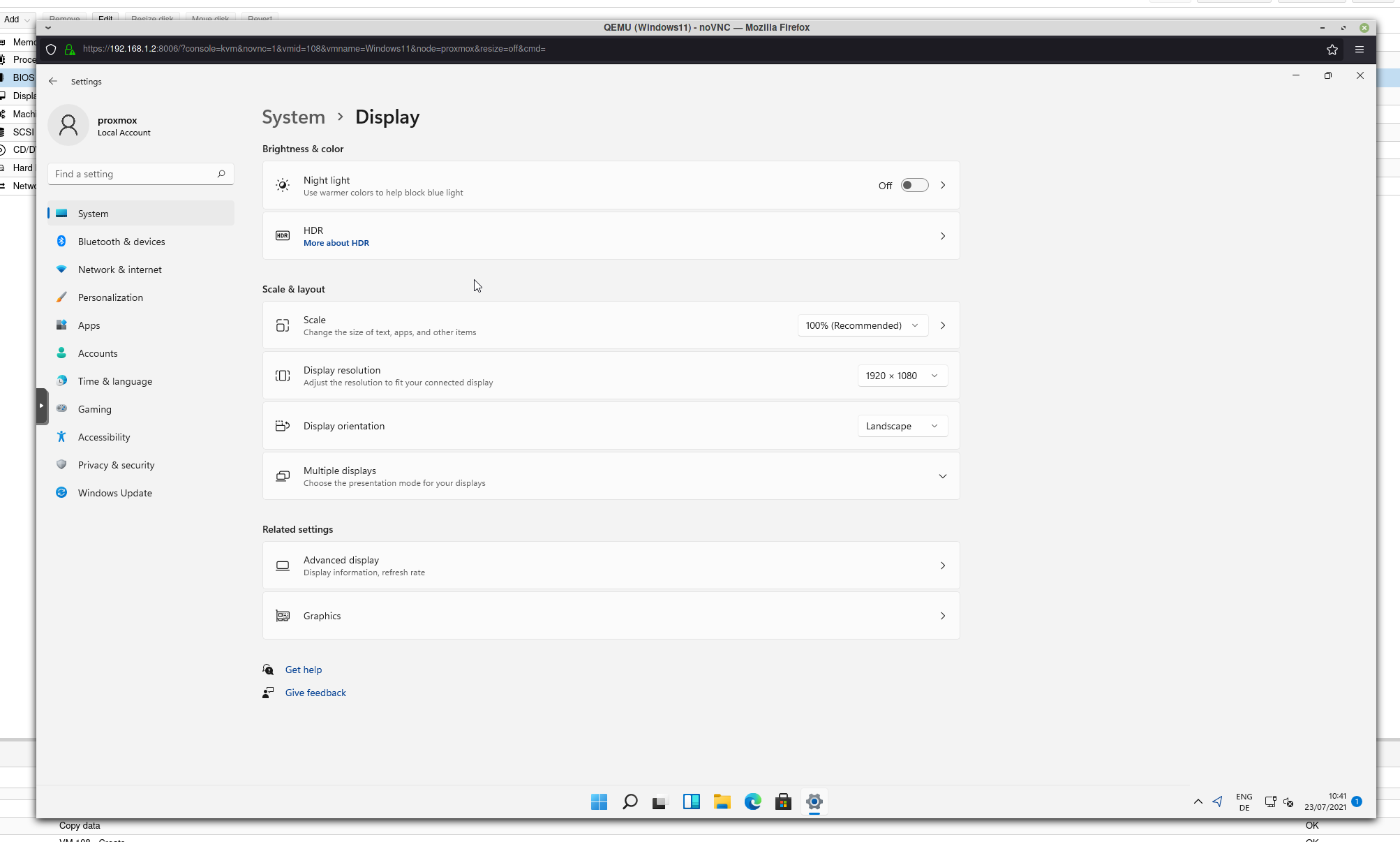The width and height of the screenshot is (1400, 842).
Task: Select Personalization in the sidebar
Action: 110,297
